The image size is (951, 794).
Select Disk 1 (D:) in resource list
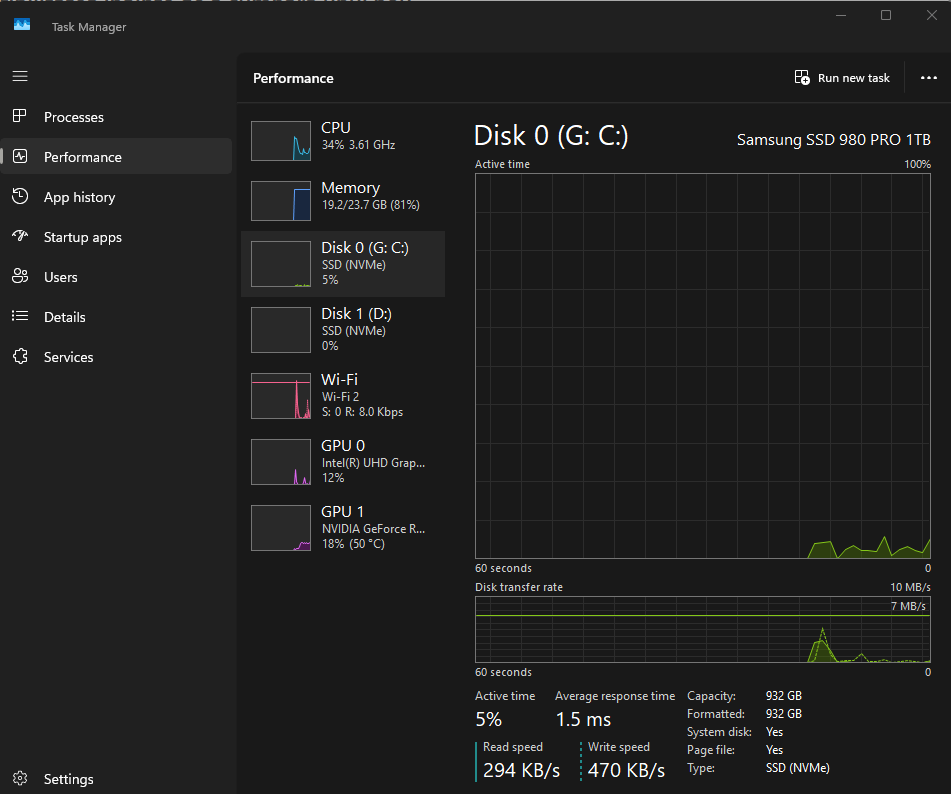[x=343, y=329]
